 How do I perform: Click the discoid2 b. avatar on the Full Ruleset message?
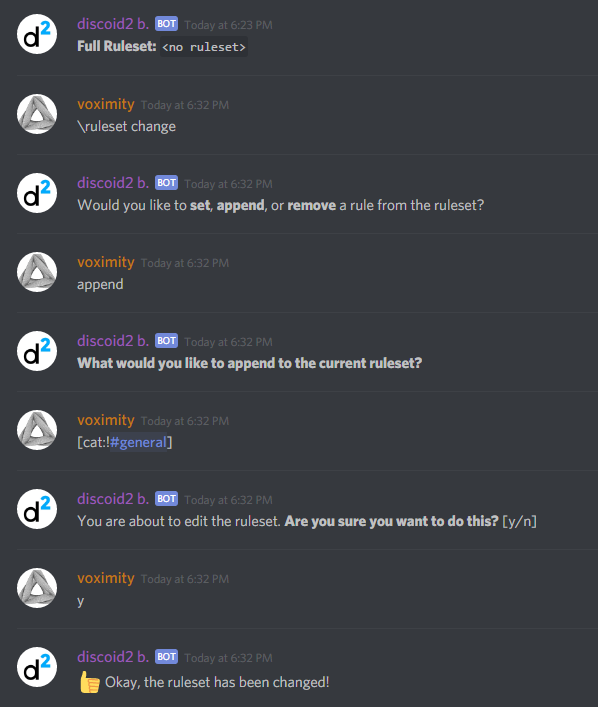(37, 34)
